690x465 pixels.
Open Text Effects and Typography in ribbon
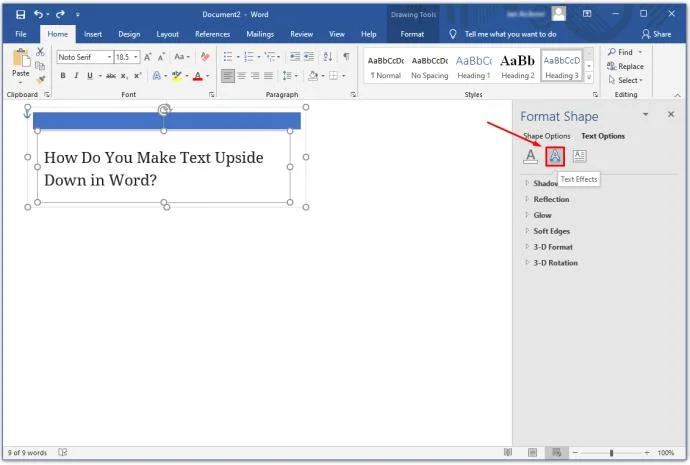(157, 76)
